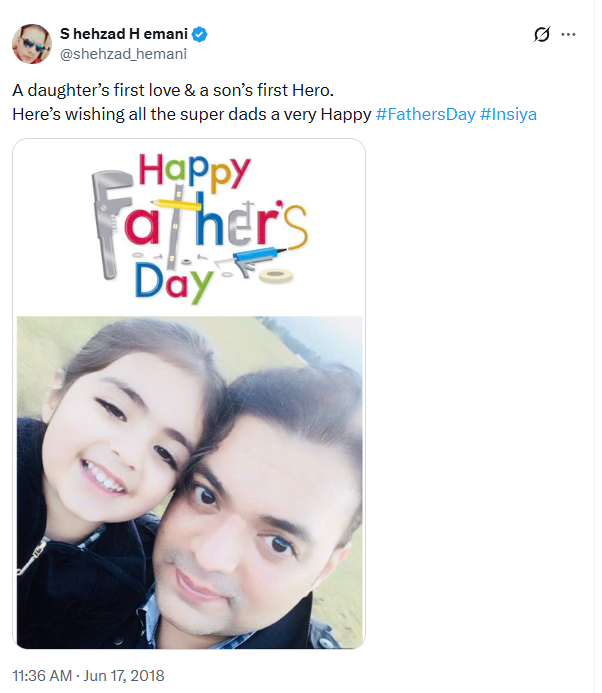Open the #Insiya hashtag
The image size is (602, 693).
pos(508,114)
